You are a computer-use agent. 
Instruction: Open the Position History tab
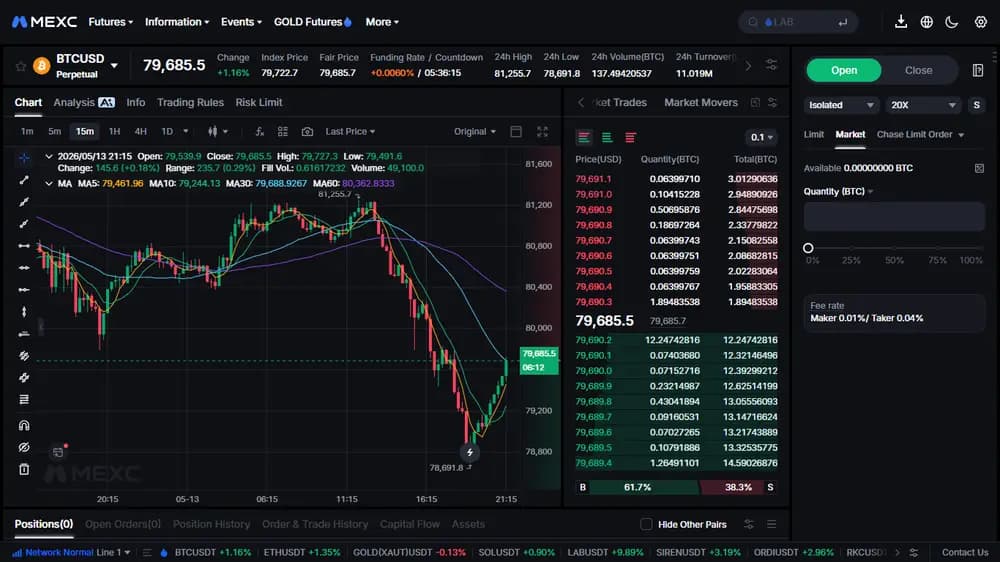pos(211,524)
